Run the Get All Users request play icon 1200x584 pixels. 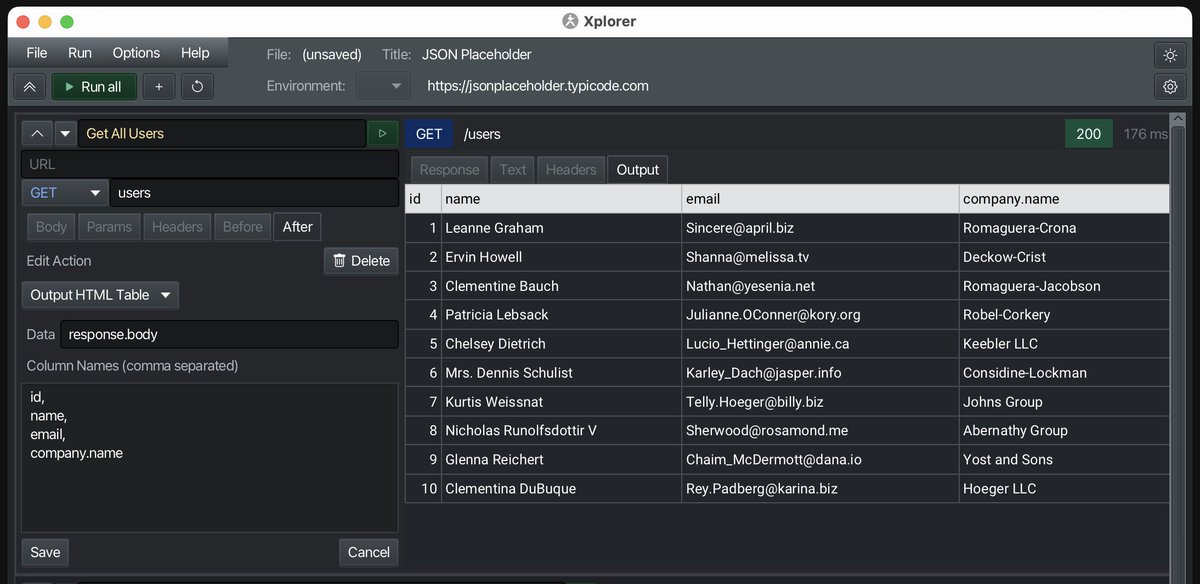click(382, 133)
